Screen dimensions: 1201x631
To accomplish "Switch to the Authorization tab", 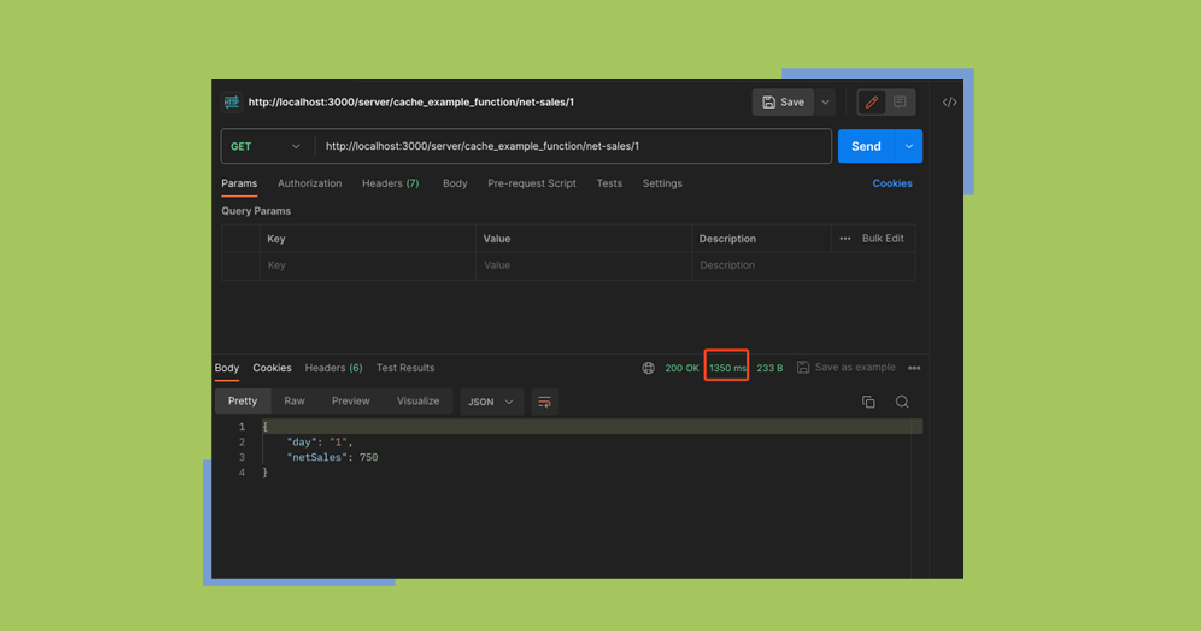I will click(x=310, y=184).
